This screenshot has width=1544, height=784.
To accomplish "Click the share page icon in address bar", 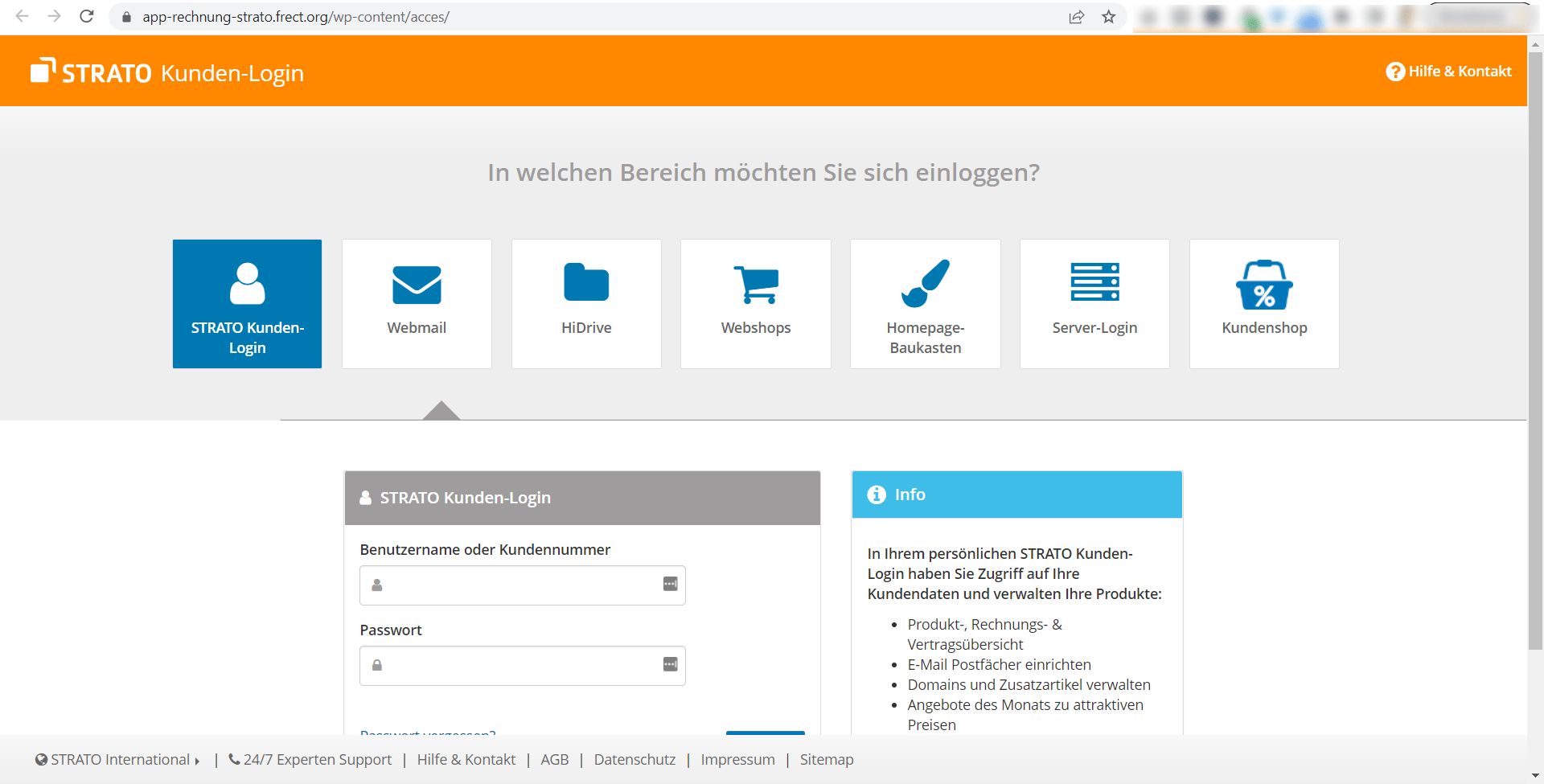I will [x=1076, y=17].
